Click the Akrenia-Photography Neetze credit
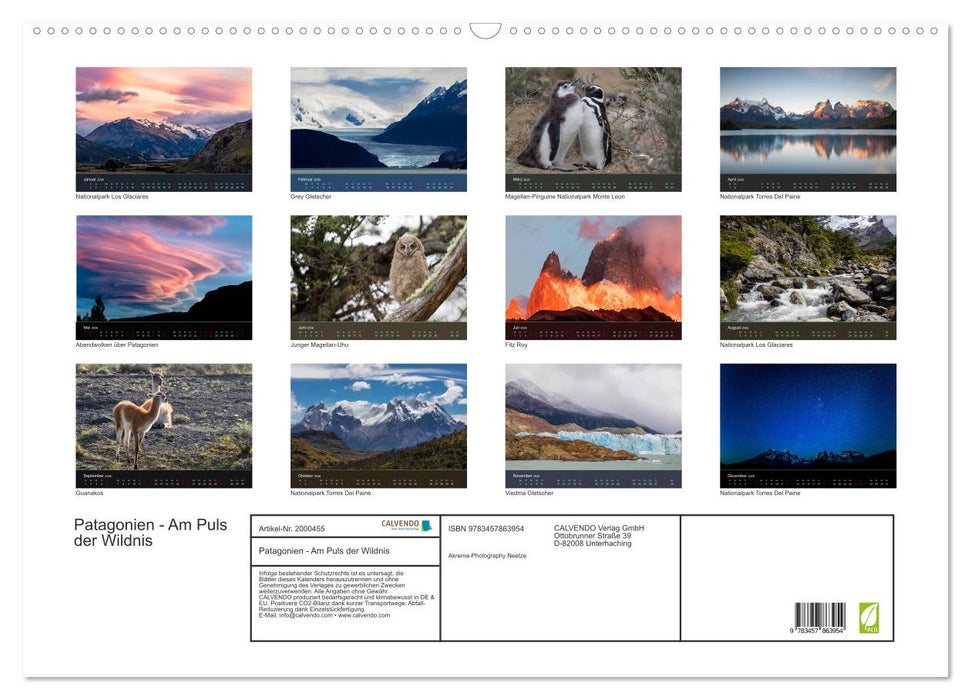Screen dimensions: 971x700 pos(487,554)
